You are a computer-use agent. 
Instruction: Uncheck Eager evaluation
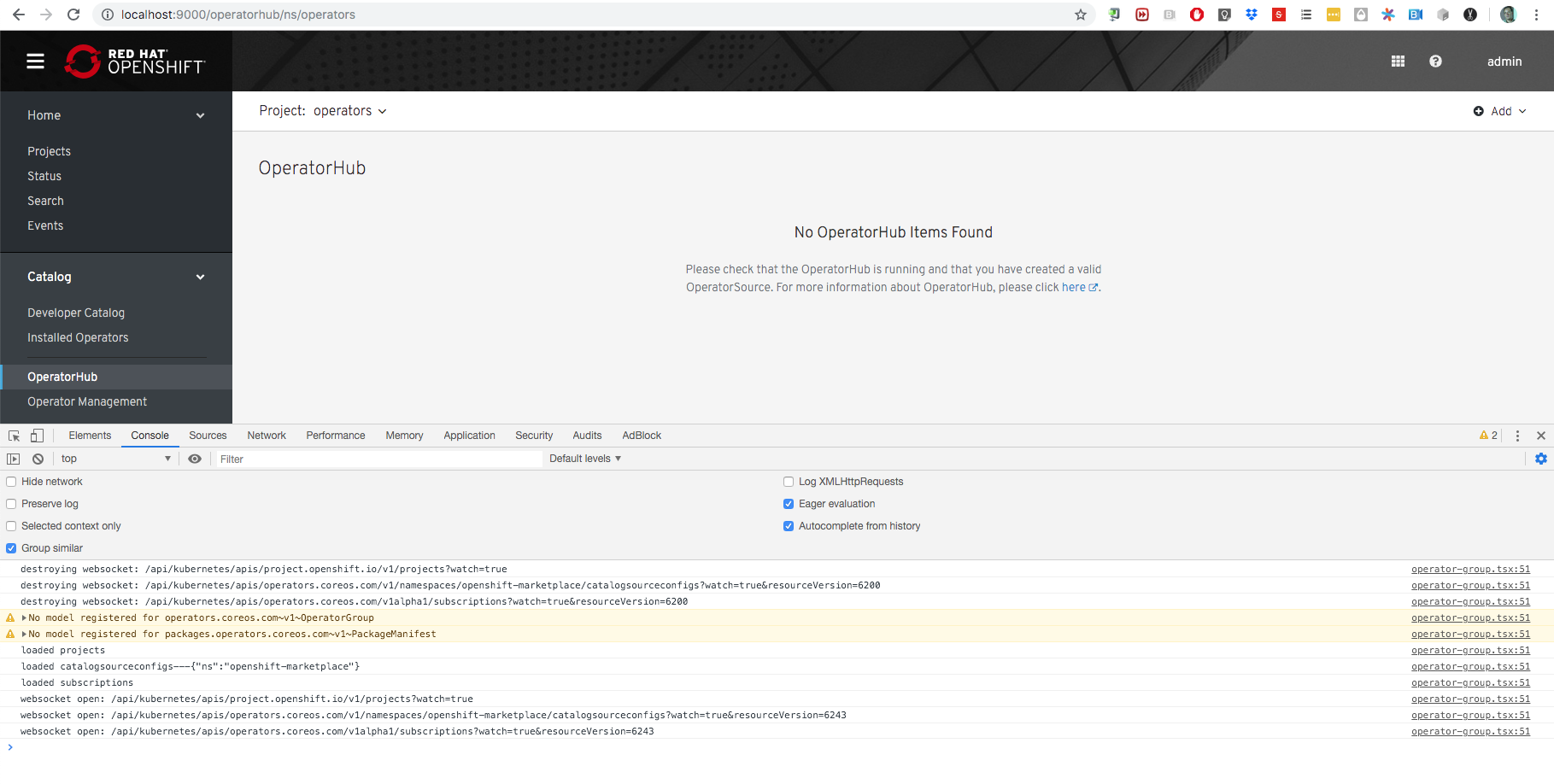(788, 503)
